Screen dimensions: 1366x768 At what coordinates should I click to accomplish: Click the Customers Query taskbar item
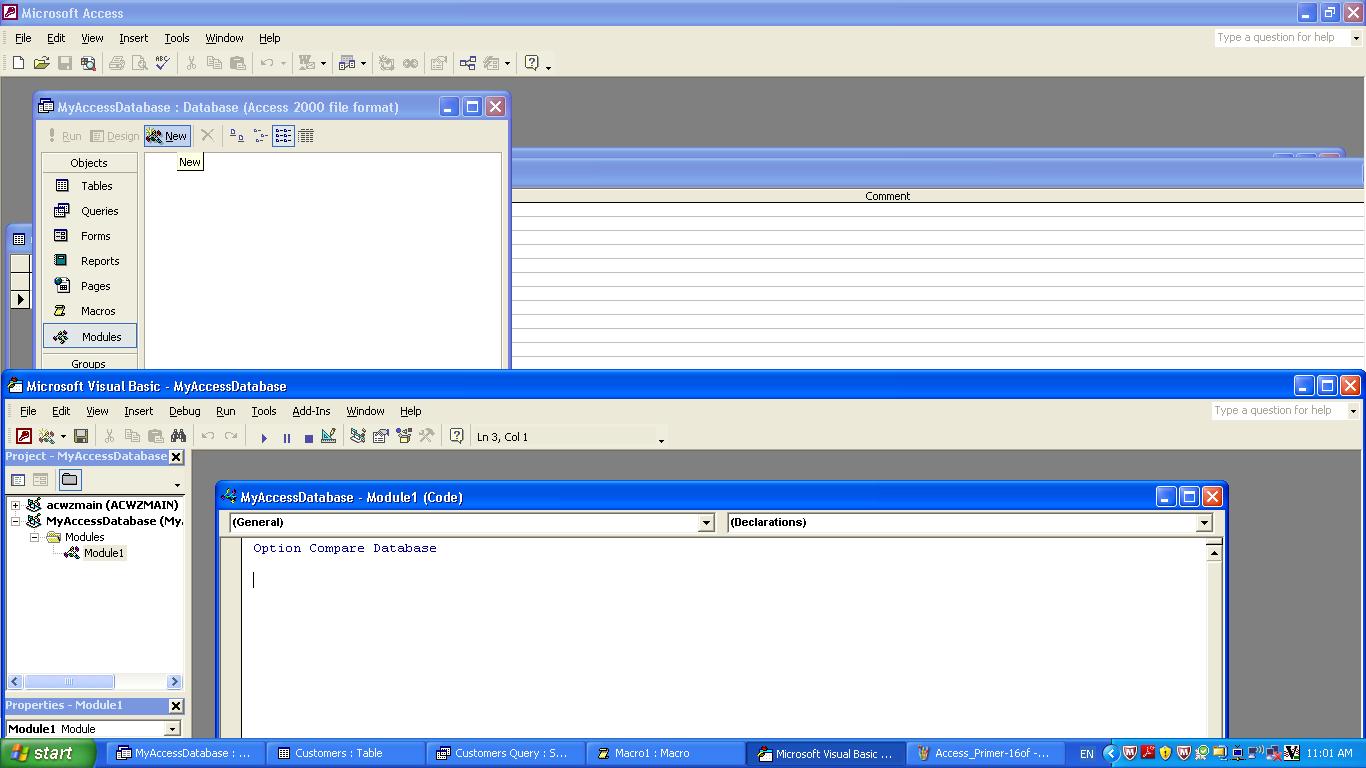click(506, 753)
